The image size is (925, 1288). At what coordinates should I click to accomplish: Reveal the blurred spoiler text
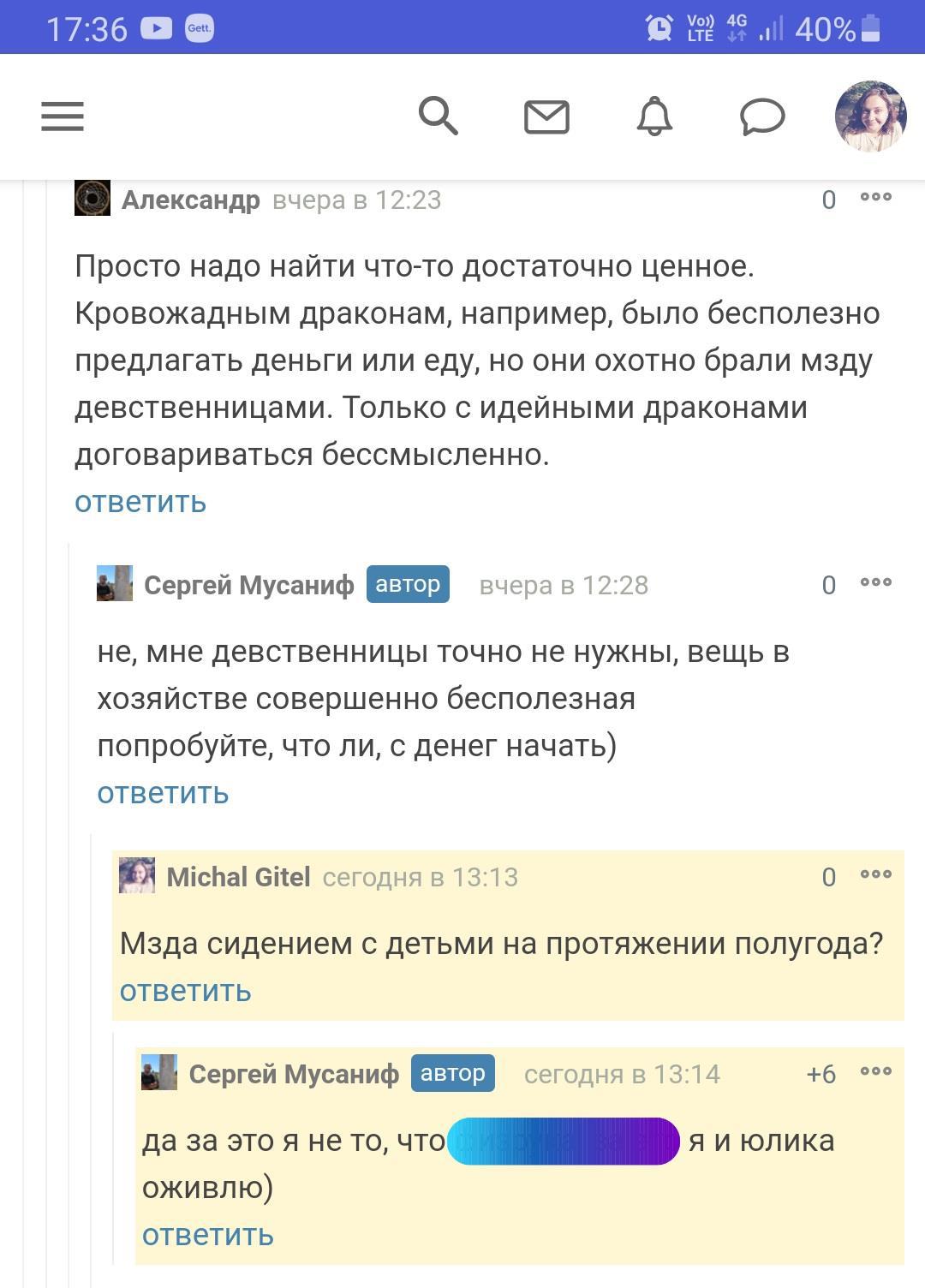coord(563,1142)
